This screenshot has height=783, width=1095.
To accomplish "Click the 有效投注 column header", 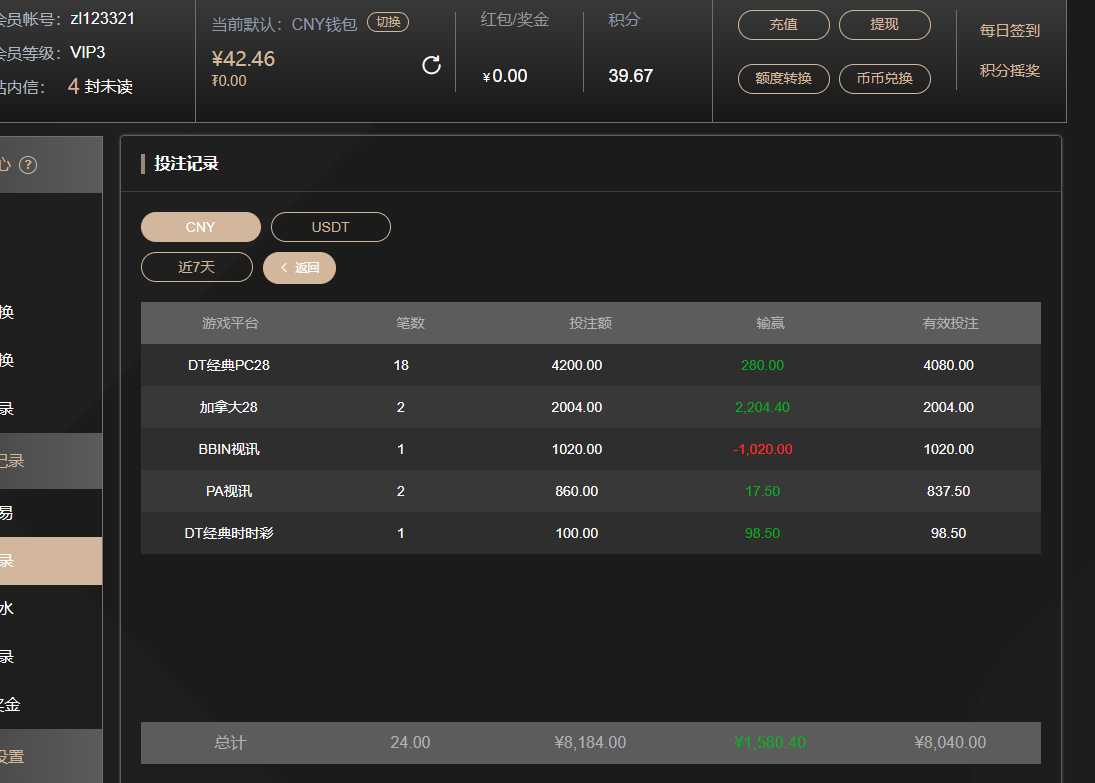I will (950, 323).
